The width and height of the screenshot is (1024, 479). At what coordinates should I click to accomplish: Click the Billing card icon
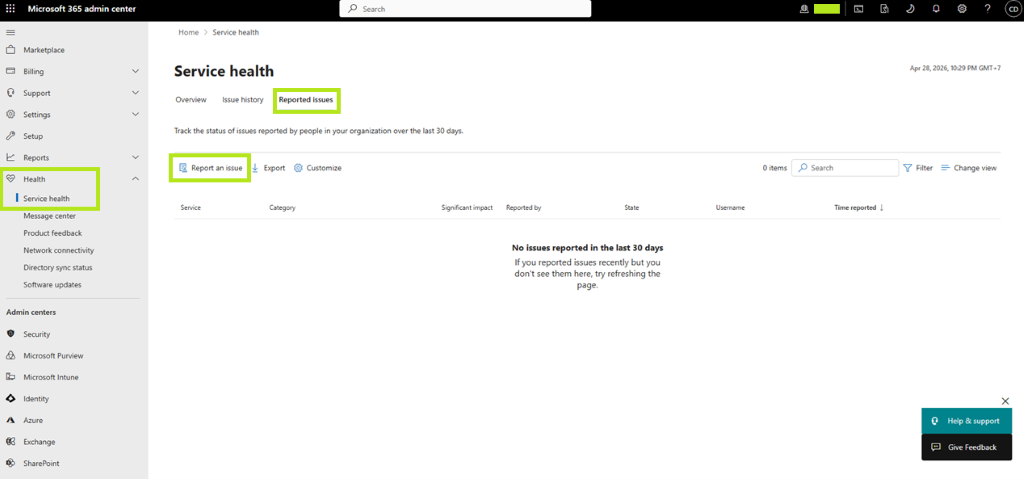click(10, 71)
